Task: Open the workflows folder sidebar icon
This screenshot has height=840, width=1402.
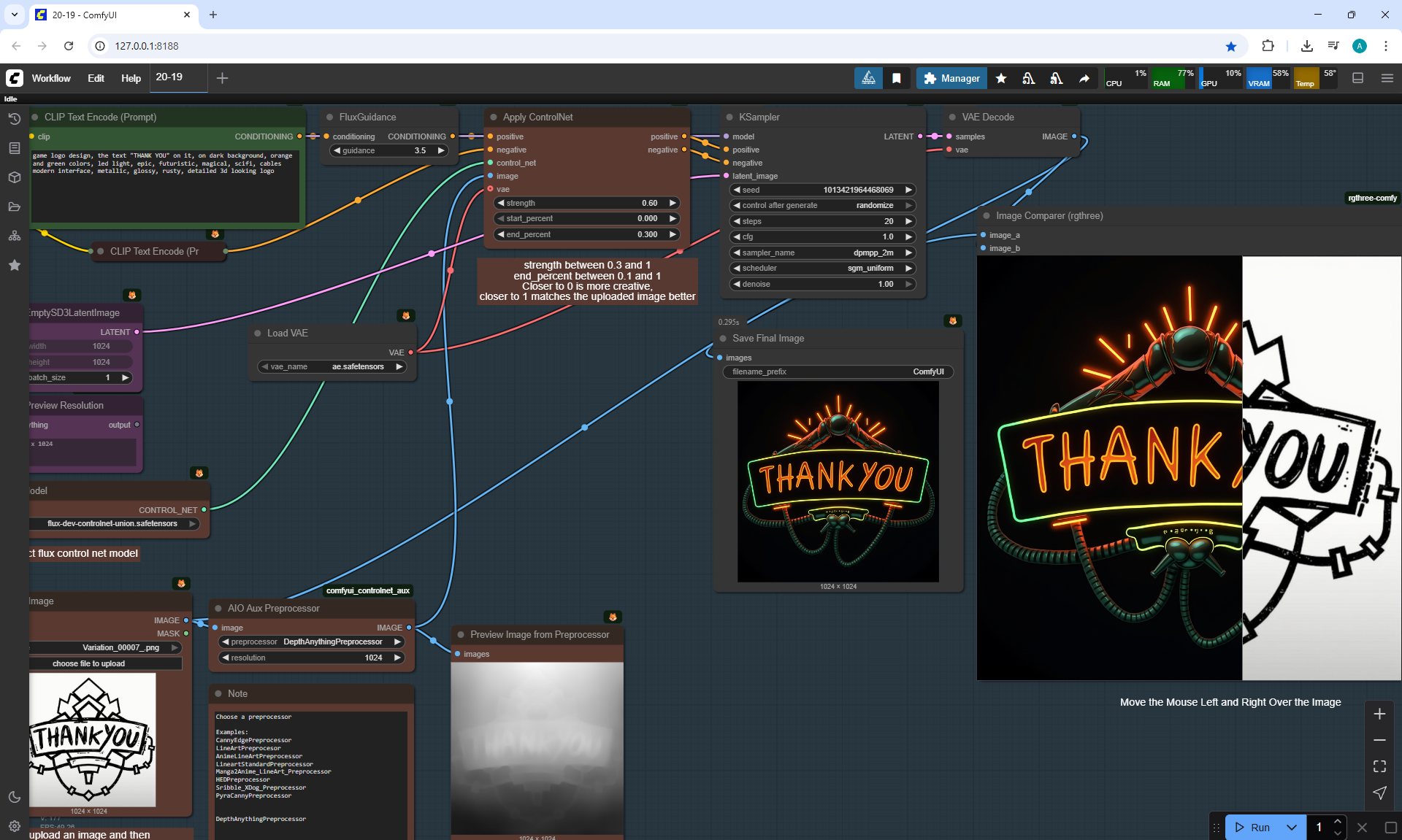Action: coord(14,207)
